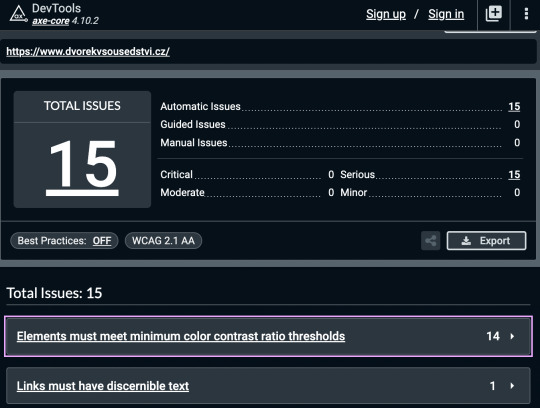
Task: Expand arrow for color contrast issue row
Action: point(512,336)
